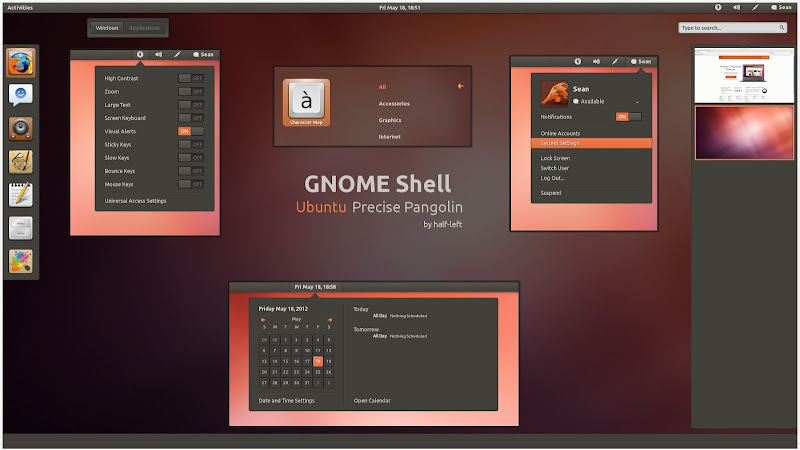Open accessibility icon in the main top bar
Viewport: 800px width, 450px height.
click(x=718, y=7)
